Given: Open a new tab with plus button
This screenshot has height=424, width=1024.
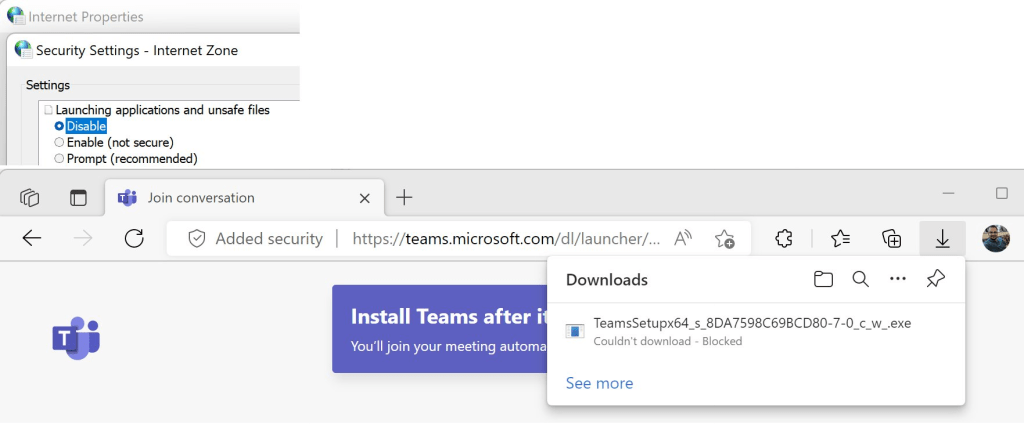Looking at the screenshot, I should 404,198.
